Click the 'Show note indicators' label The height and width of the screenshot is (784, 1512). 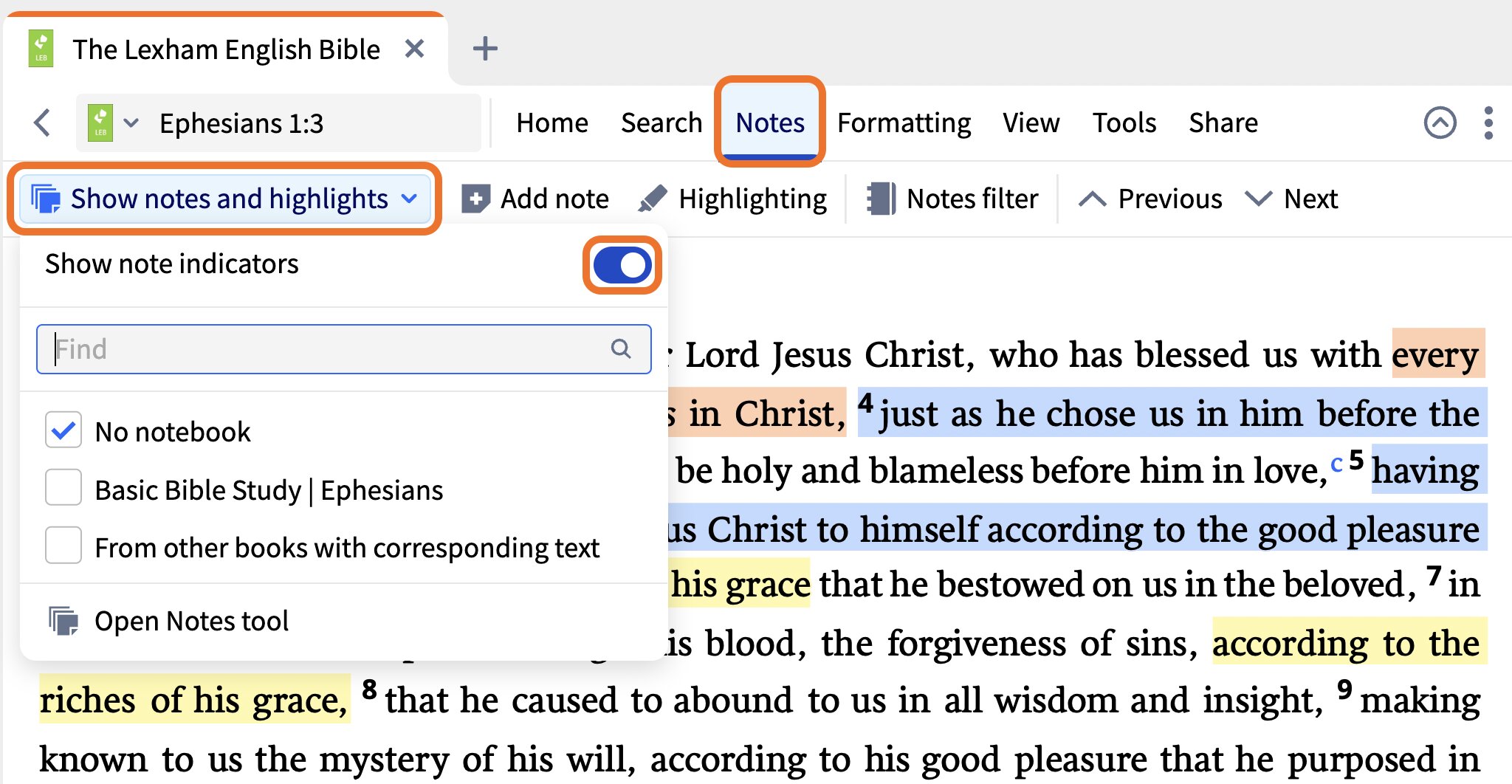172,264
